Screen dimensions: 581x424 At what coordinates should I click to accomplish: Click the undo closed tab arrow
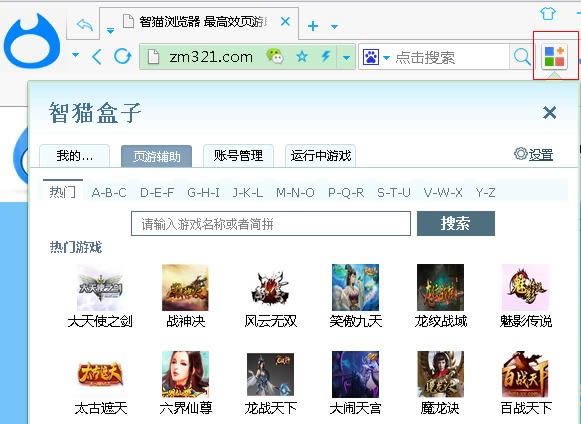(84, 25)
